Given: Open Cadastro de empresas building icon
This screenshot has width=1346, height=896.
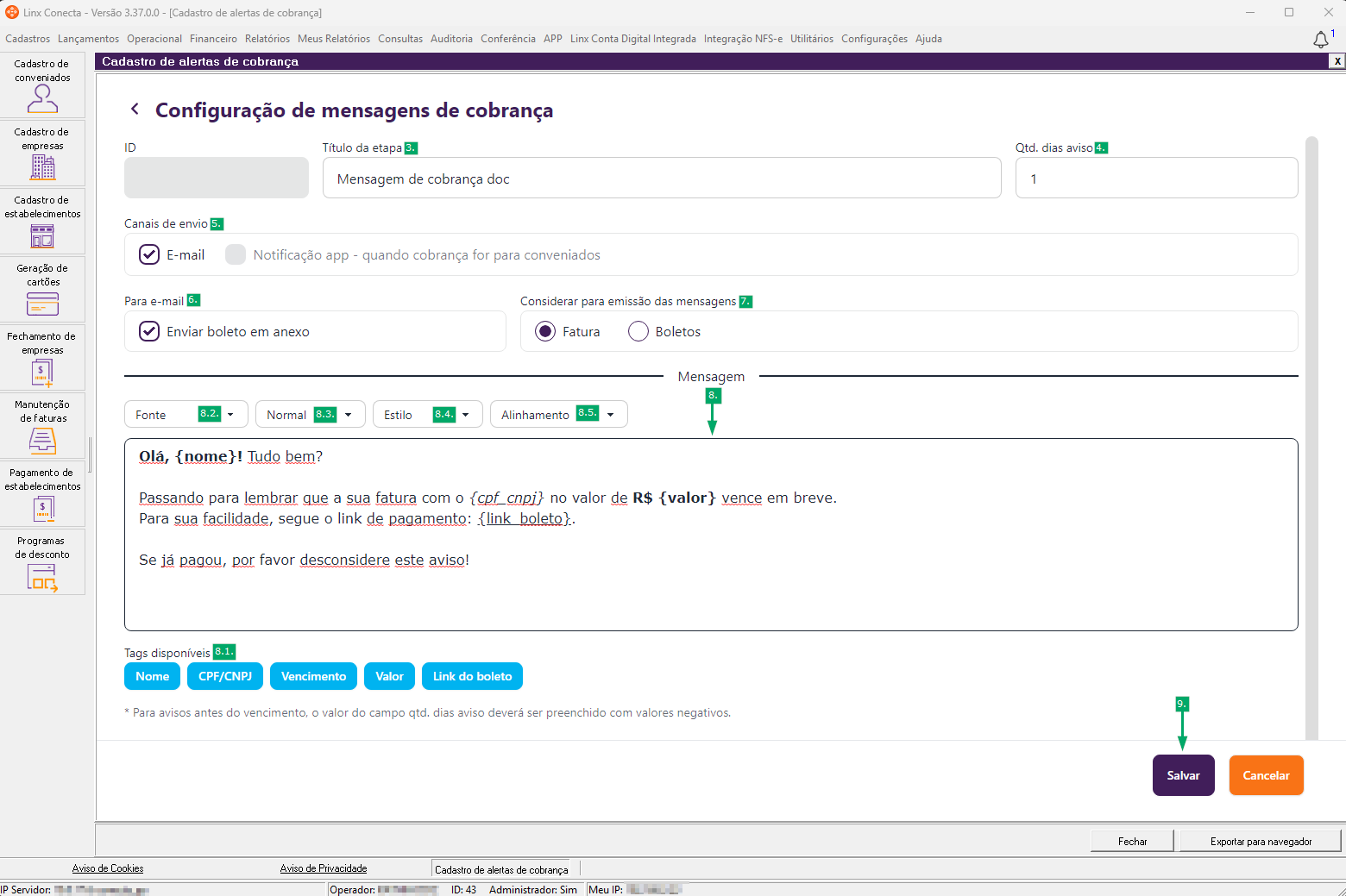Looking at the screenshot, I should pyautogui.click(x=42, y=167).
